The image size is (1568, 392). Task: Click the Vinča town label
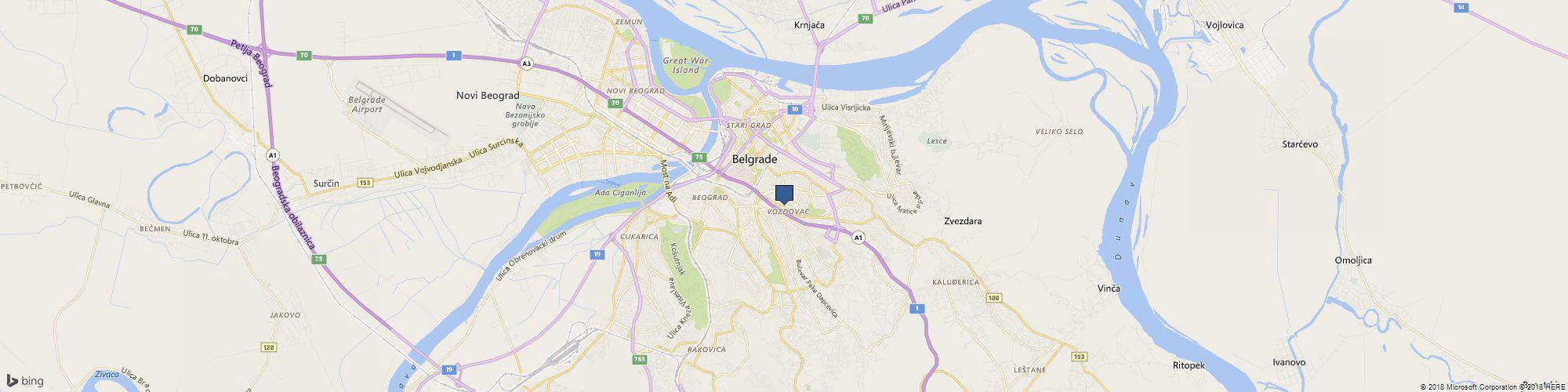click(1109, 289)
